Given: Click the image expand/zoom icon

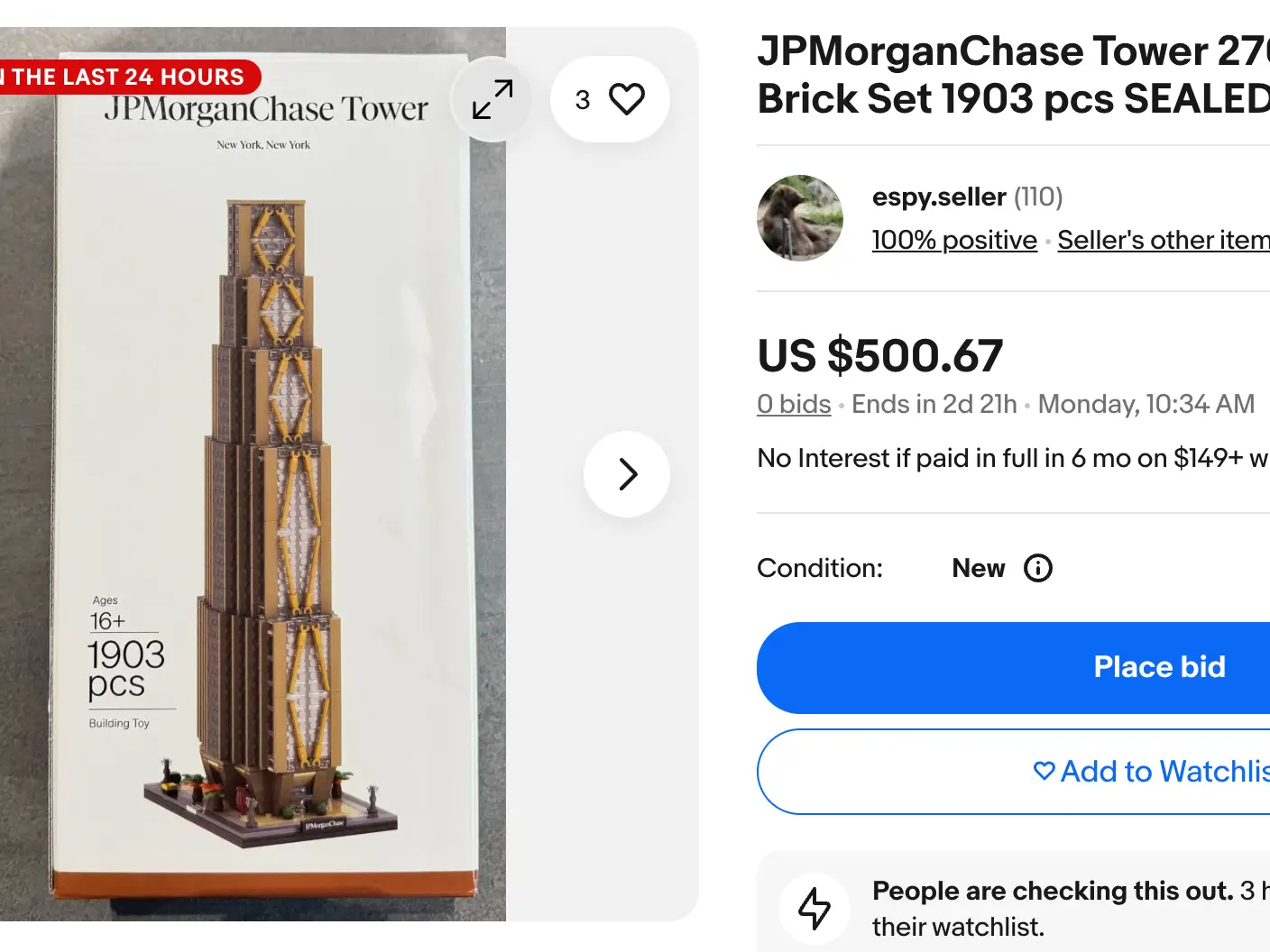Looking at the screenshot, I should click(x=490, y=99).
